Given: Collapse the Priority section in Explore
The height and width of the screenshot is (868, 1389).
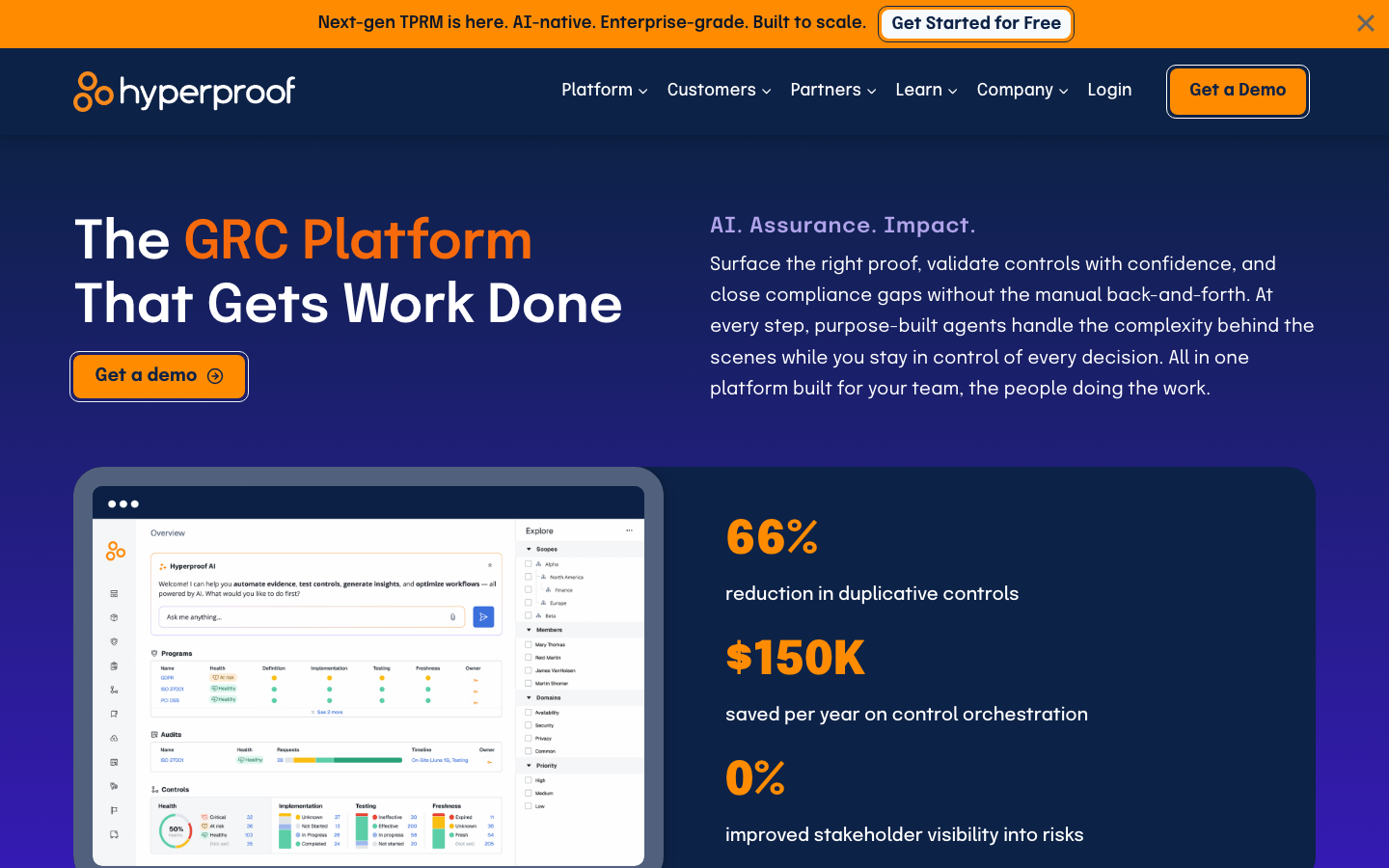Looking at the screenshot, I should point(529,766).
